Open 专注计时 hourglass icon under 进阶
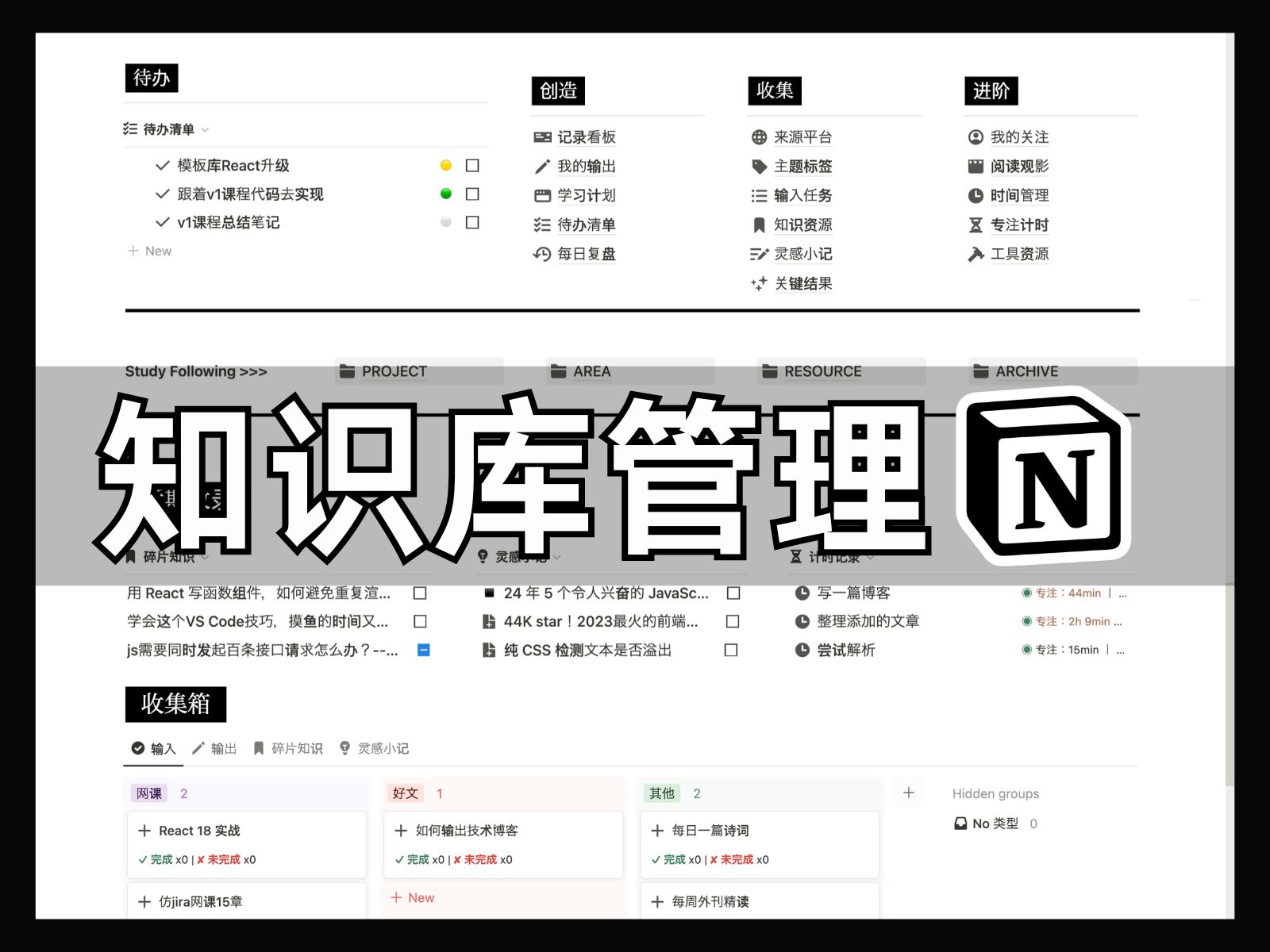Screen dimensions: 1270x952 (975, 225)
